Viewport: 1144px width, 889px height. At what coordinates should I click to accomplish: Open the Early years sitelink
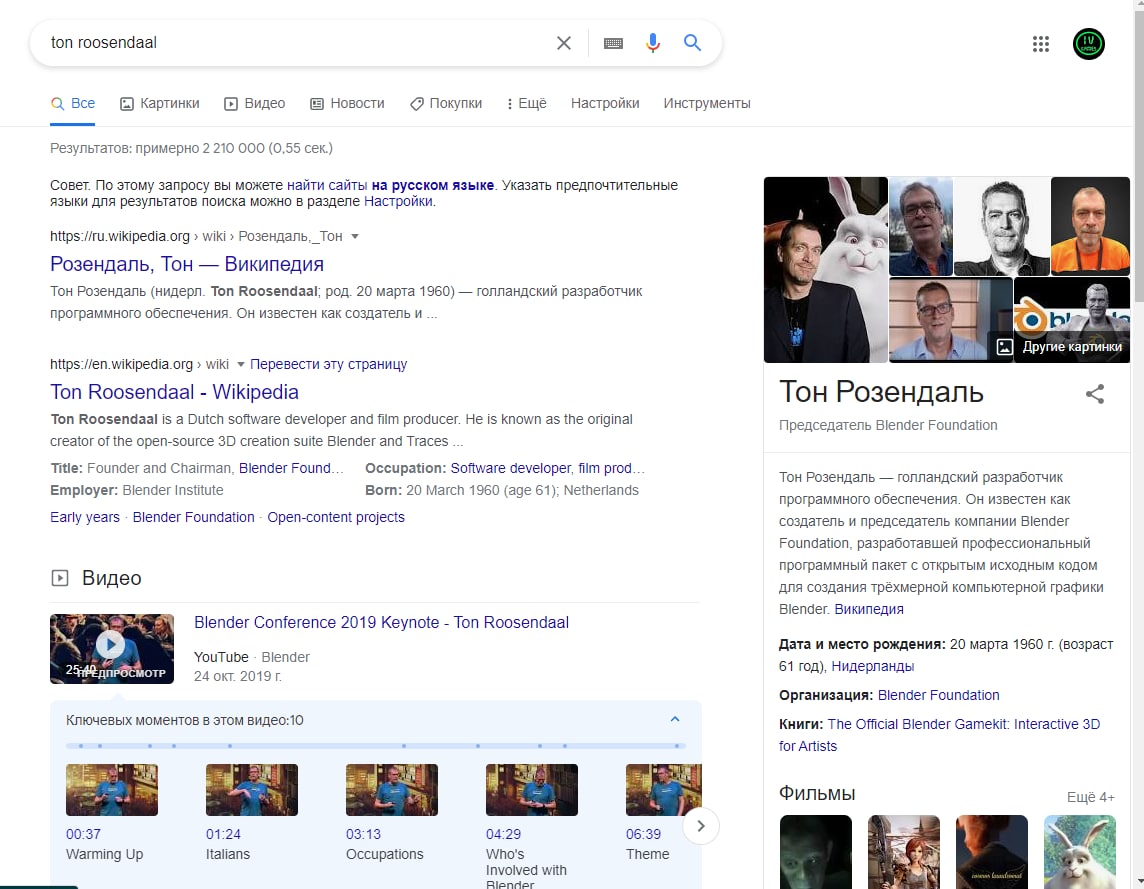tap(85, 517)
